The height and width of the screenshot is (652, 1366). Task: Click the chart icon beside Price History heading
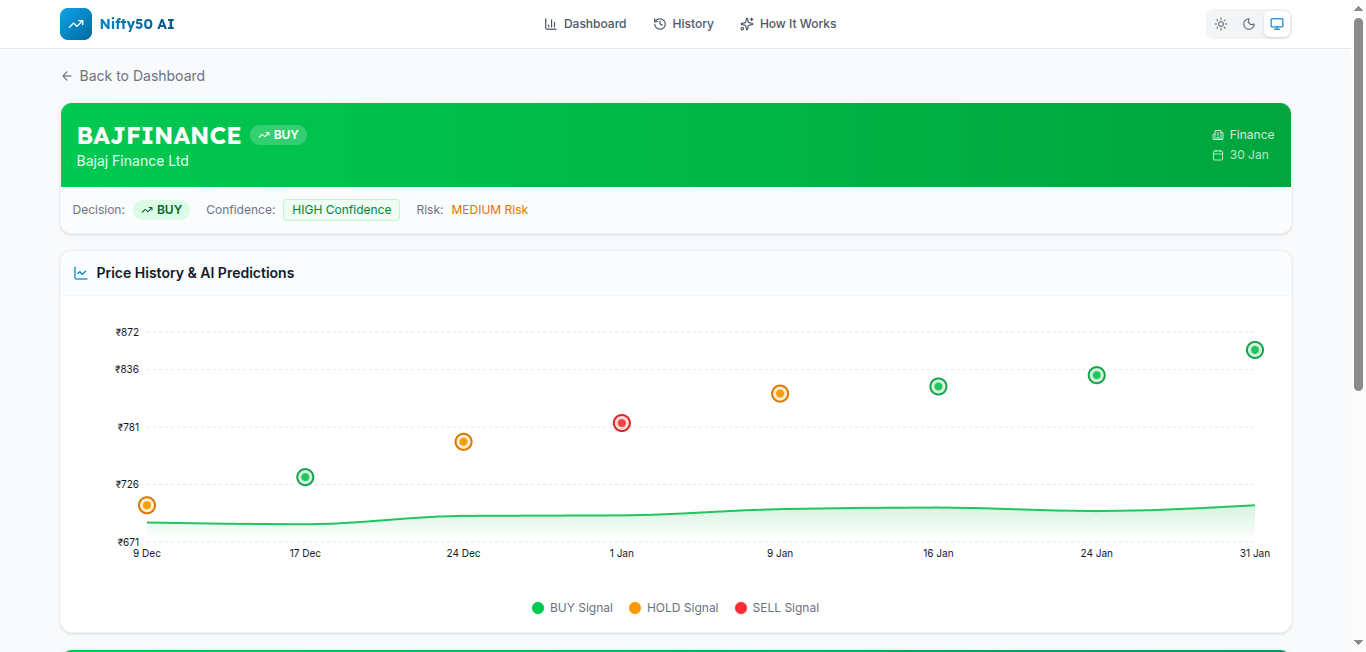pos(81,273)
